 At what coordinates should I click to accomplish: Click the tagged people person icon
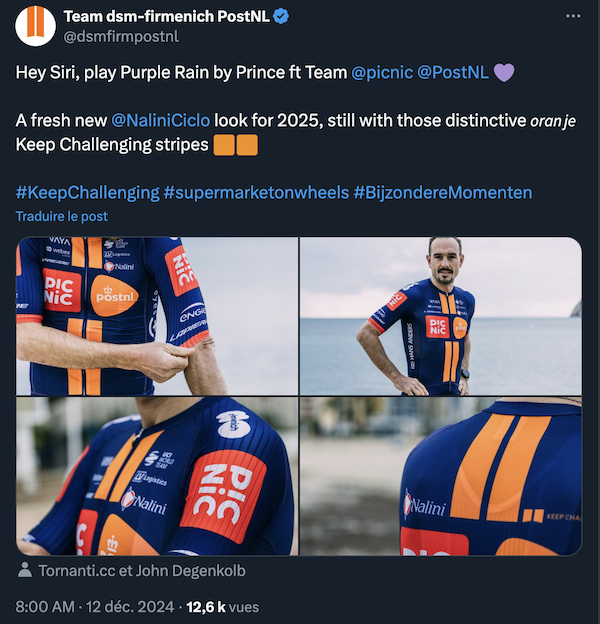[x=25, y=571]
